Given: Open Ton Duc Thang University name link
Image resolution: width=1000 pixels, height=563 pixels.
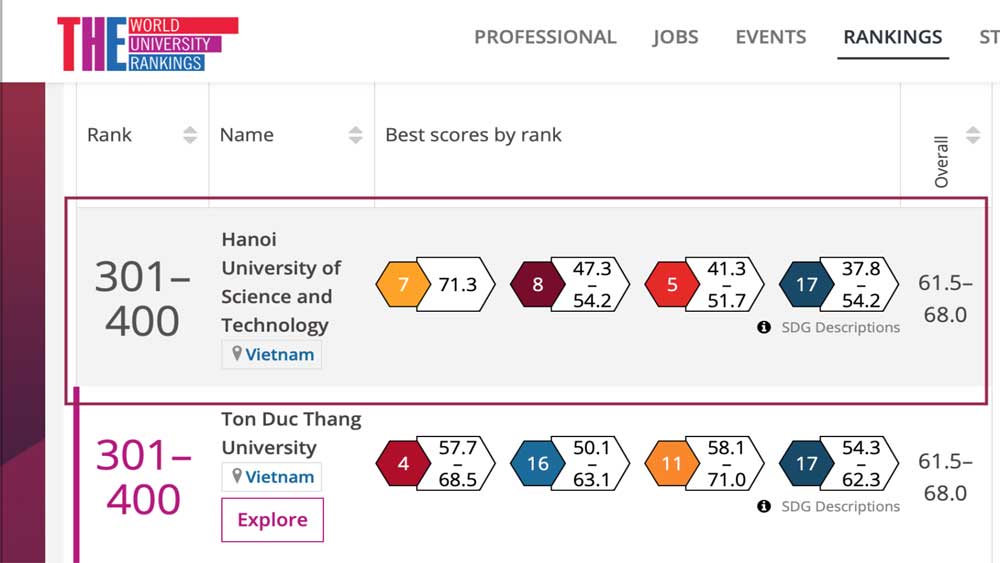Looking at the screenshot, I should [291, 433].
